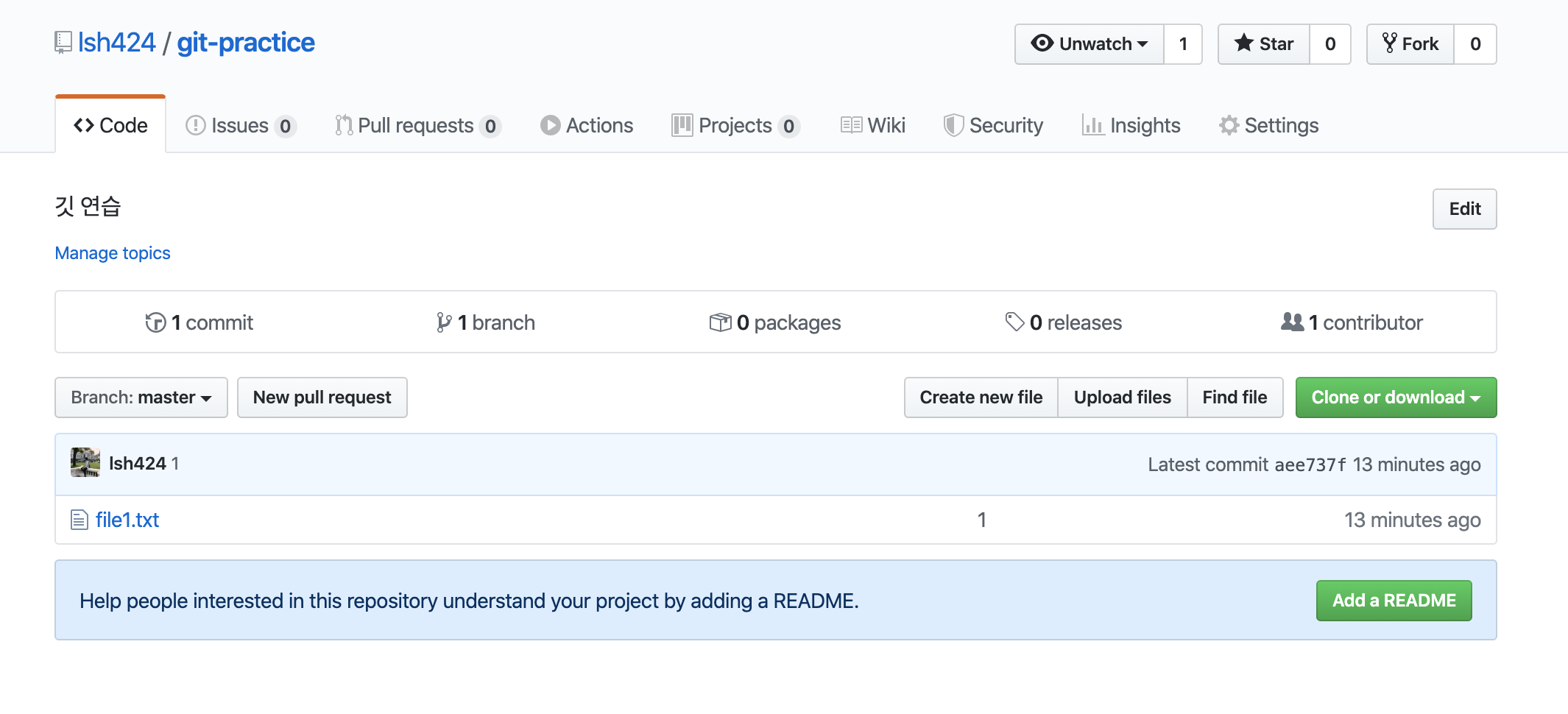The image size is (1568, 714).
Task: View the 1 contributor link
Action: [x=1352, y=322]
